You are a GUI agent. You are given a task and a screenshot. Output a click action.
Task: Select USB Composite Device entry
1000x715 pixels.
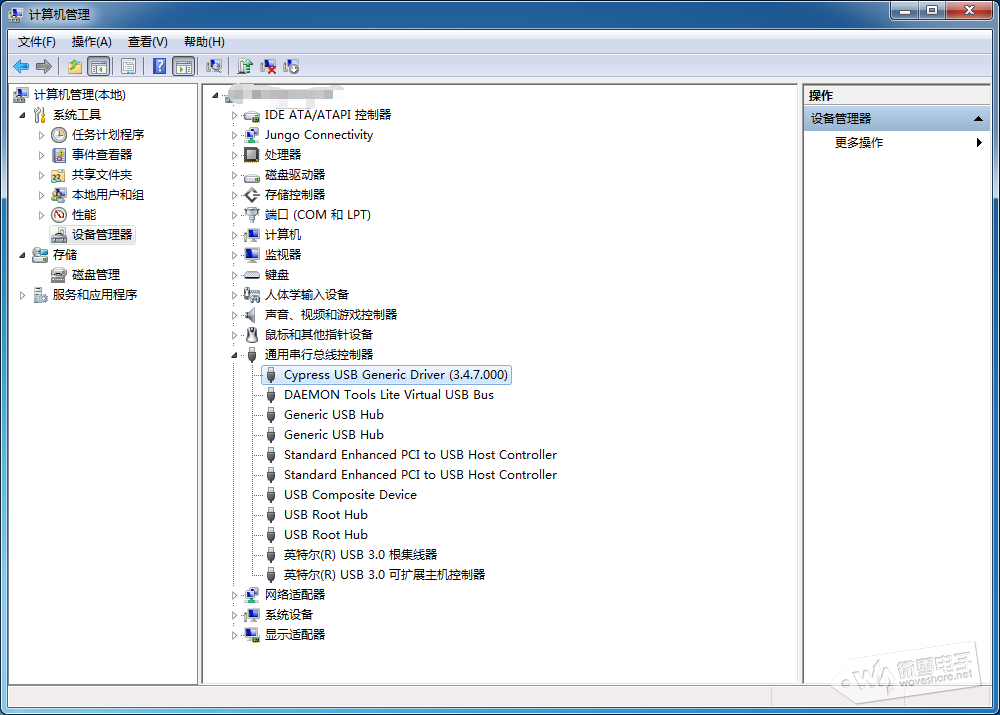(x=350, y=495)
